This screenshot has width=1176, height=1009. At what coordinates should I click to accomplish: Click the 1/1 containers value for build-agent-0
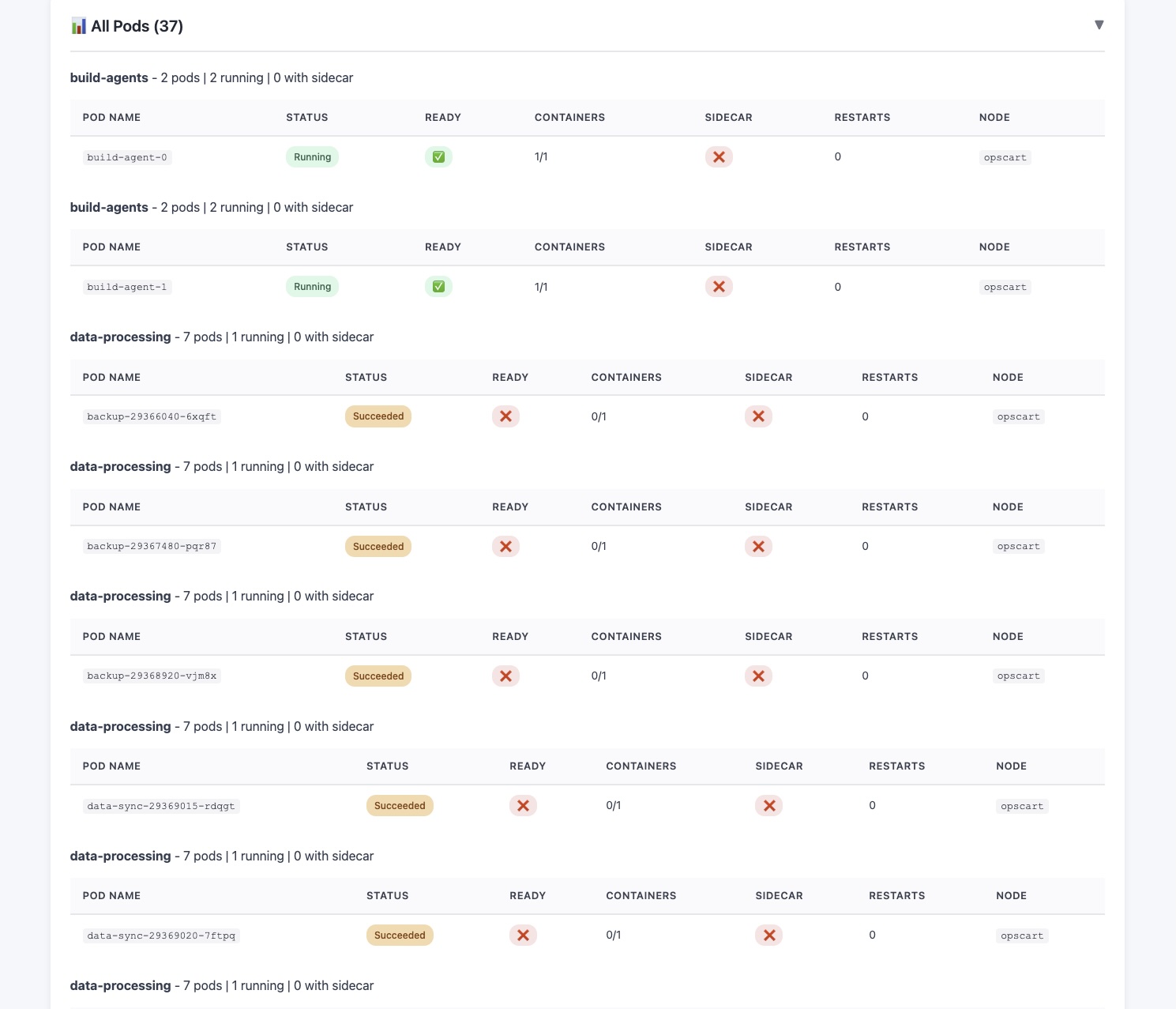[x=541, y=157]
